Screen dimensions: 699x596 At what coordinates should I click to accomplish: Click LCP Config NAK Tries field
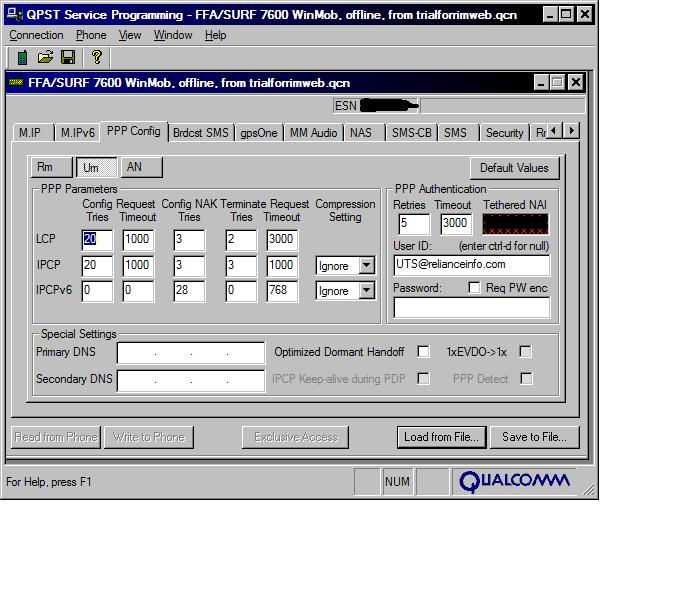(189, 240)
